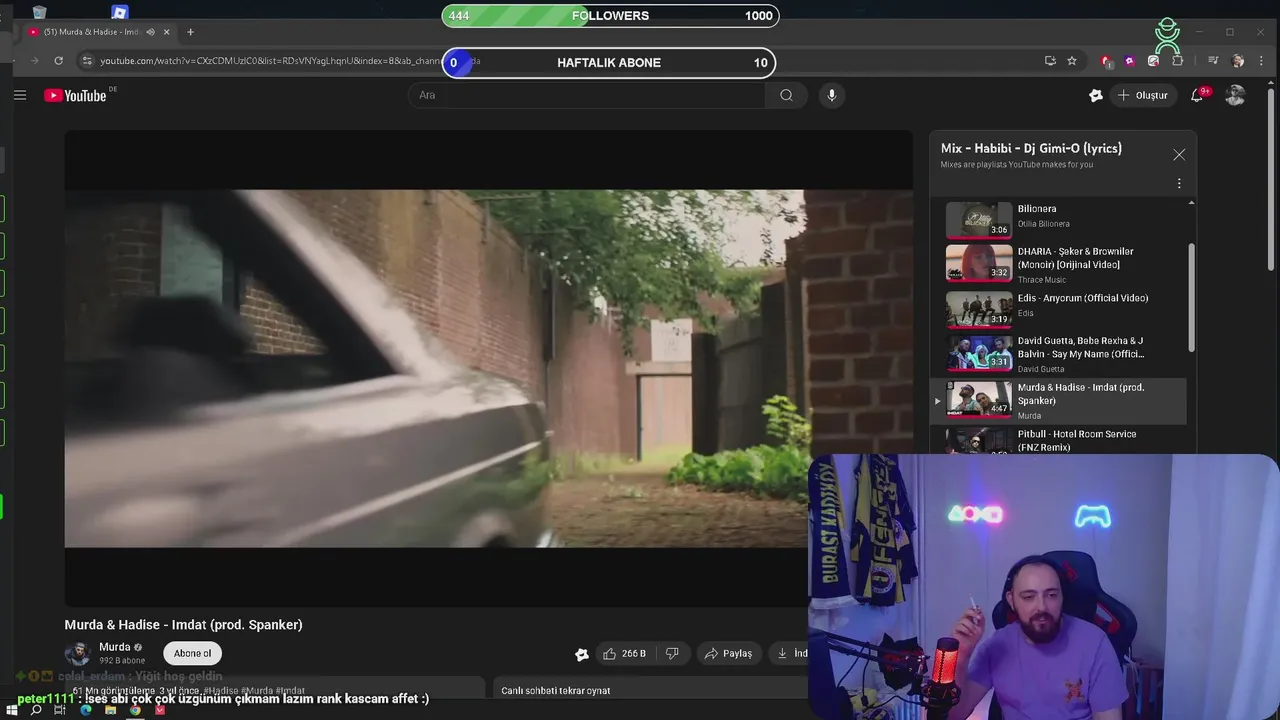Open Chrome from the taskbar

(x=135, y=710)
